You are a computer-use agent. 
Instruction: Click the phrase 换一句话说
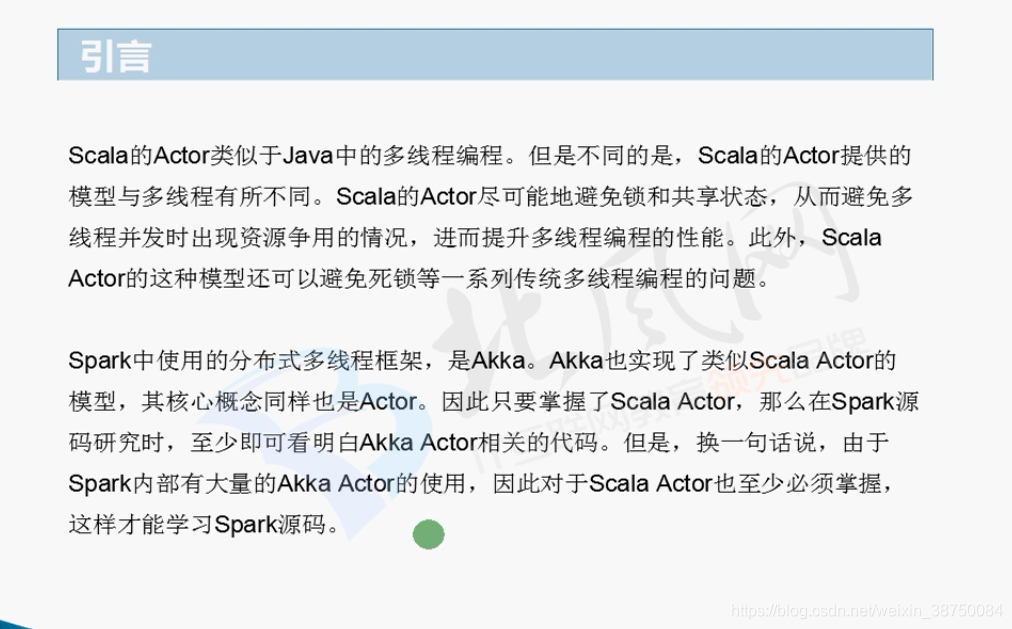click(756, 443)
